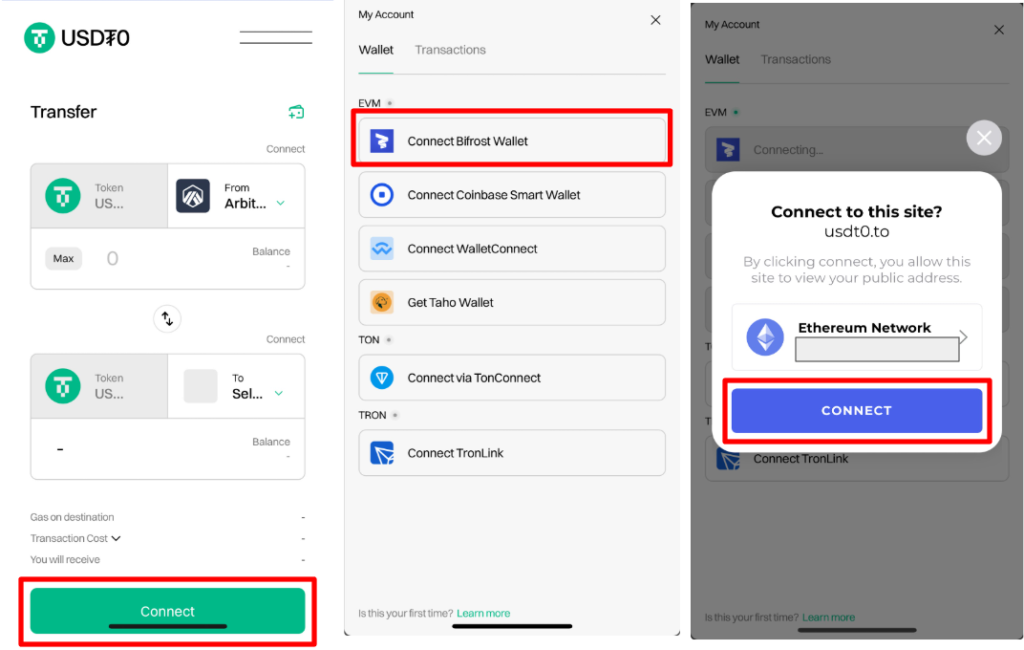Click the EVM section label in middle panel
Viewport: 1024px width, 650px height.
click(x=369, y=103)
